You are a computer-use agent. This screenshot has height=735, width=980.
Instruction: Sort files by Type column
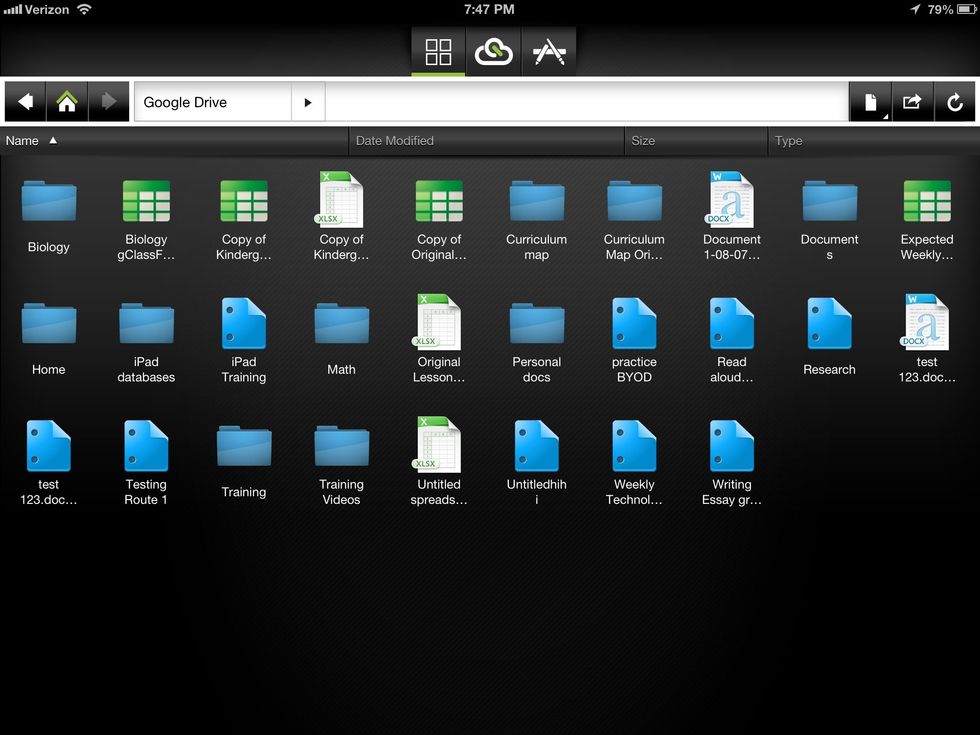789,141
